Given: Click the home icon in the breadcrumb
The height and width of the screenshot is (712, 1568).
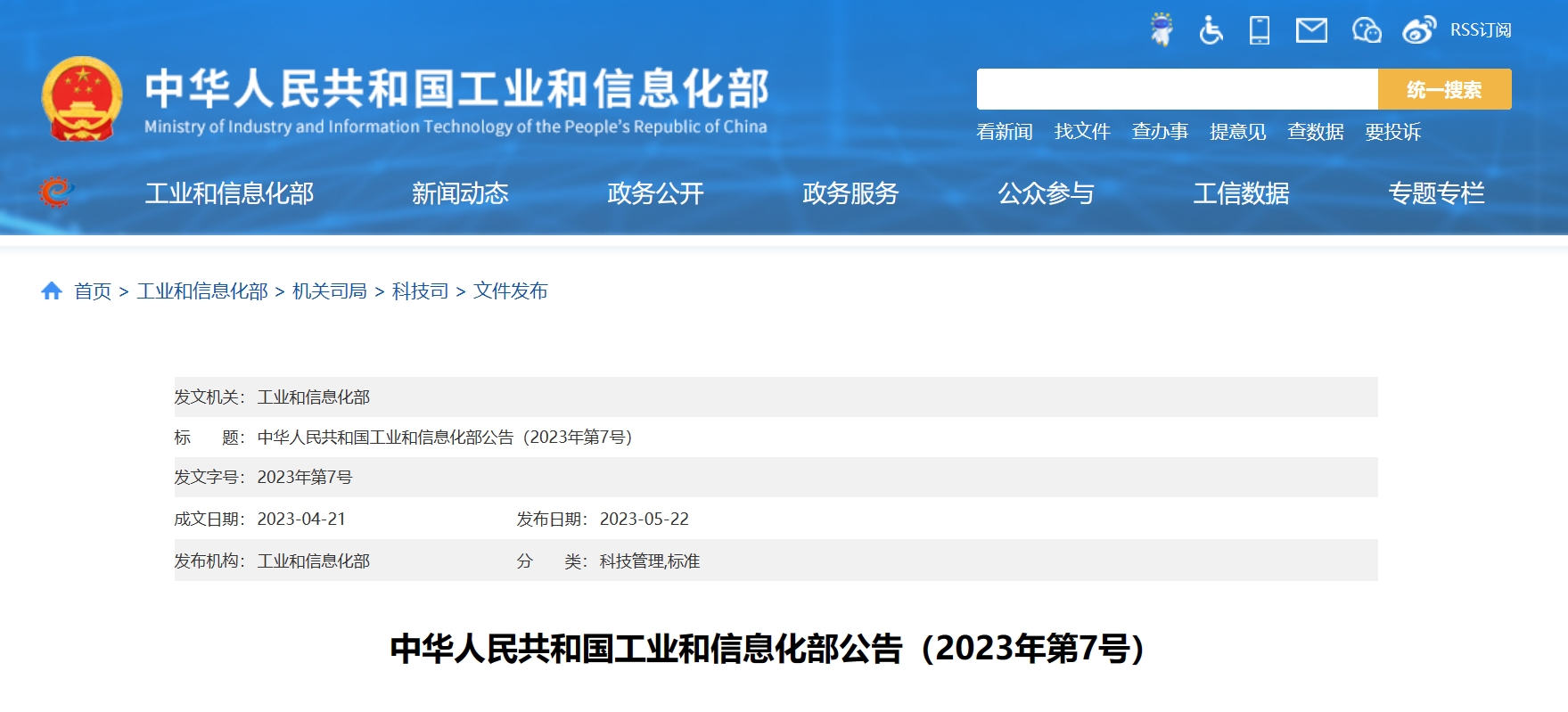Looking at the screenshot, I should pyautogui.click(x=52, y=291).
